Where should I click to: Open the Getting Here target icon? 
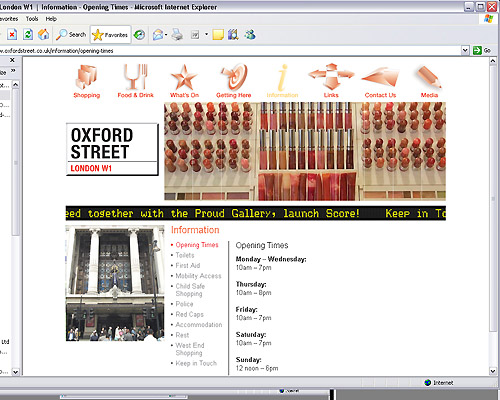click(x=233, y=81)
